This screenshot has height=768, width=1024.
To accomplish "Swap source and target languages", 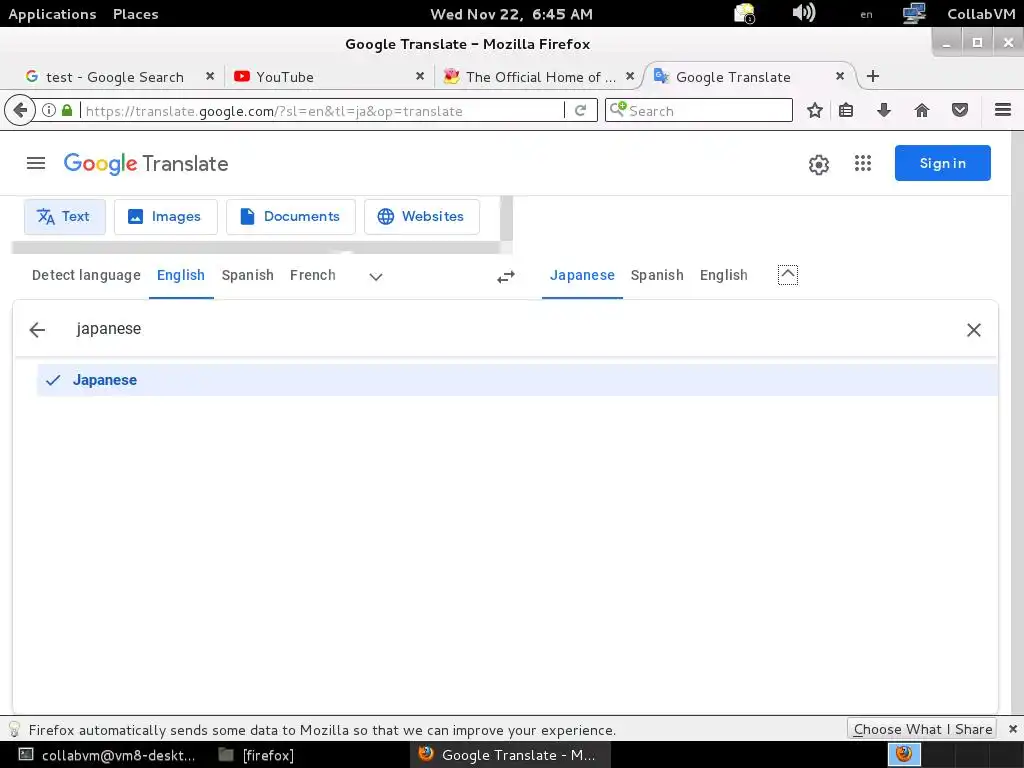I will click(505, 277).
